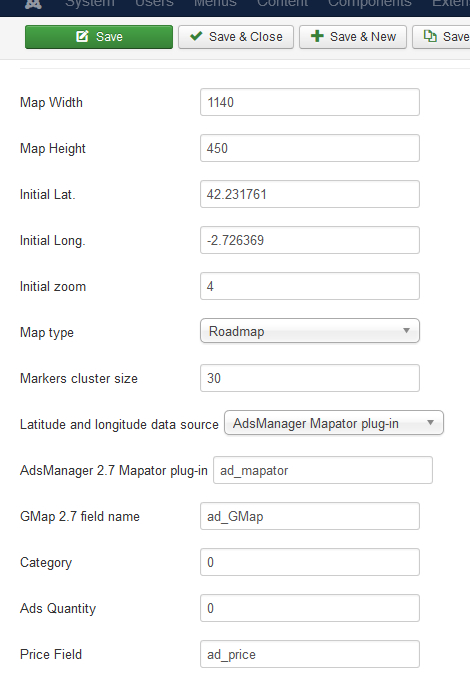Viewport: 470px width, 678px height.
Task: Open the Components menu
Action: pos(370,3)
